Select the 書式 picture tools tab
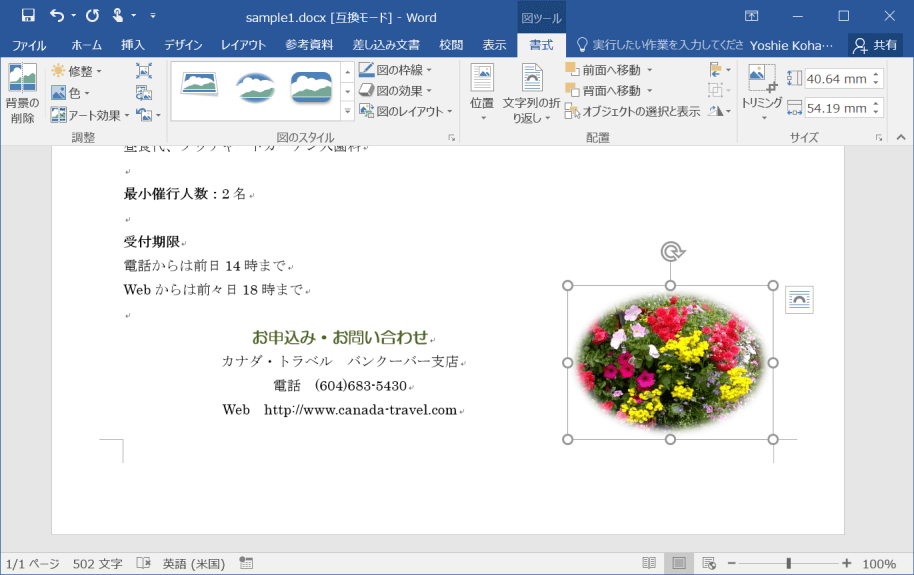Image resolution: width=914 pixels, height=575 pixels. [541, 45]
